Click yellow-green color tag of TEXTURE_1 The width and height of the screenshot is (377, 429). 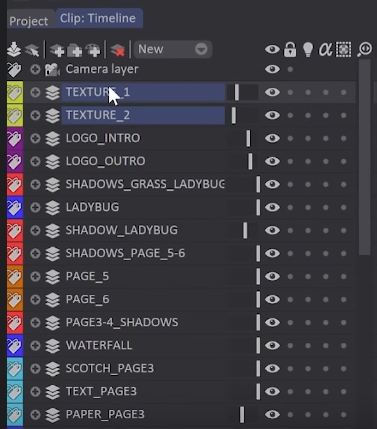[x=15, y=92]
